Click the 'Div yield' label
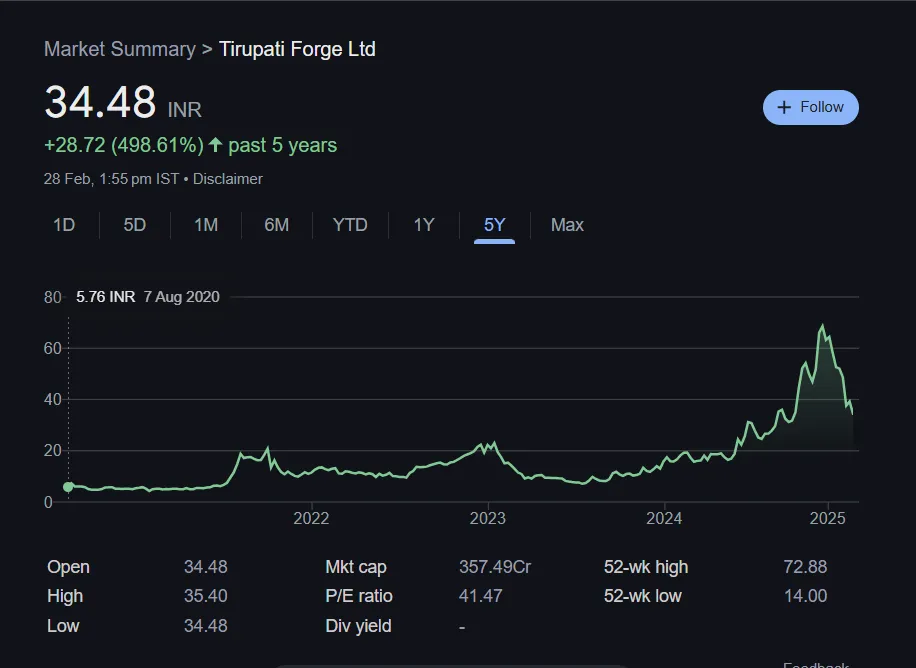Image resolution: width=916 pixels, height=668 pixels. click(x=358, y=626)
